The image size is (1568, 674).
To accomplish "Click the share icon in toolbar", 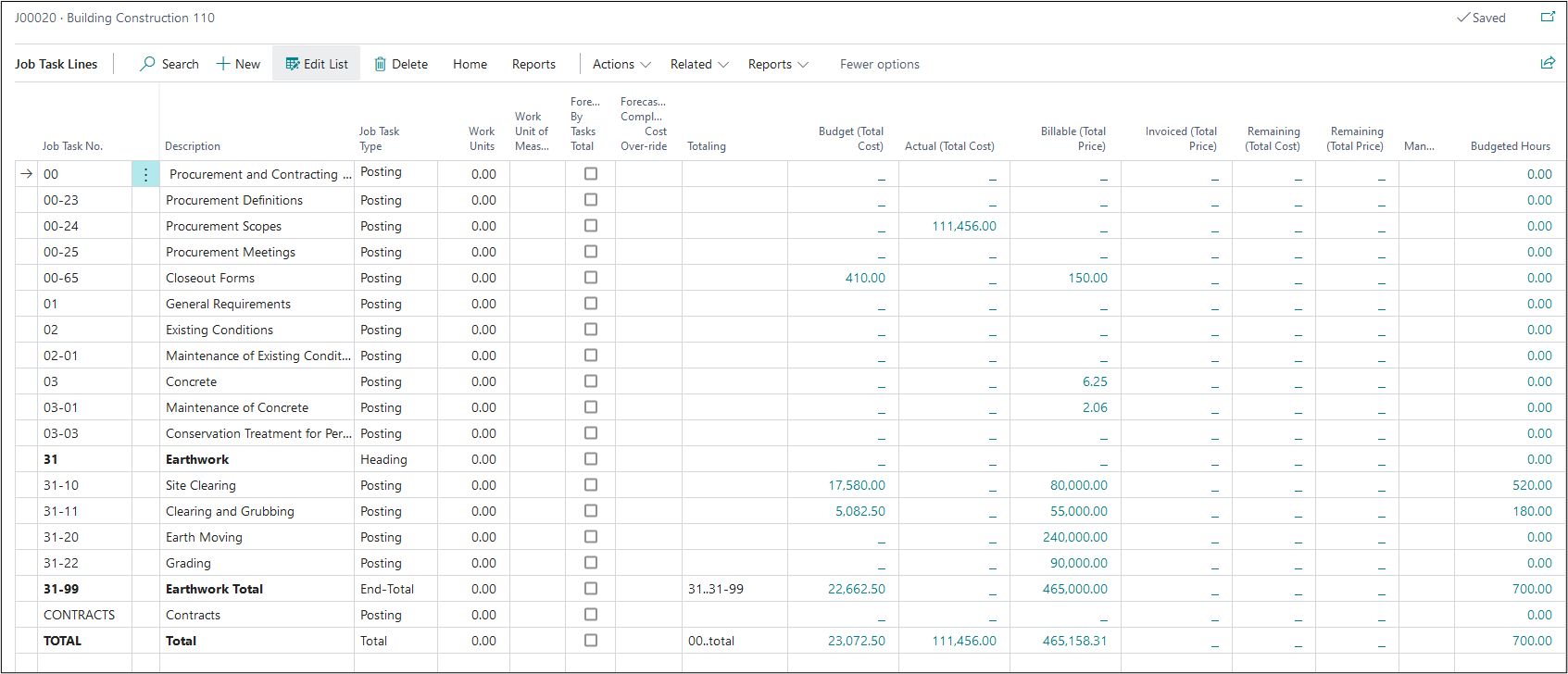I will (1548, 63).
